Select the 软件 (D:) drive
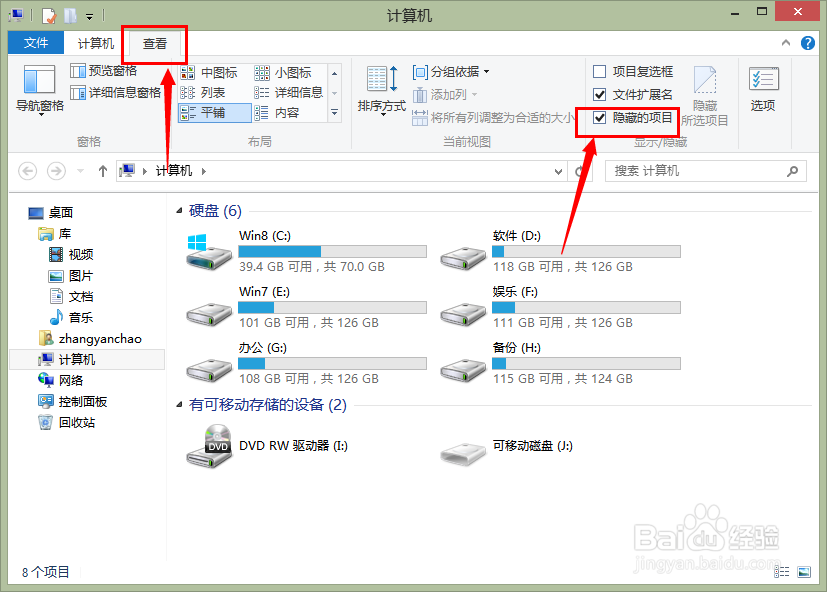827x592 pixels. [x=561, y=251]
